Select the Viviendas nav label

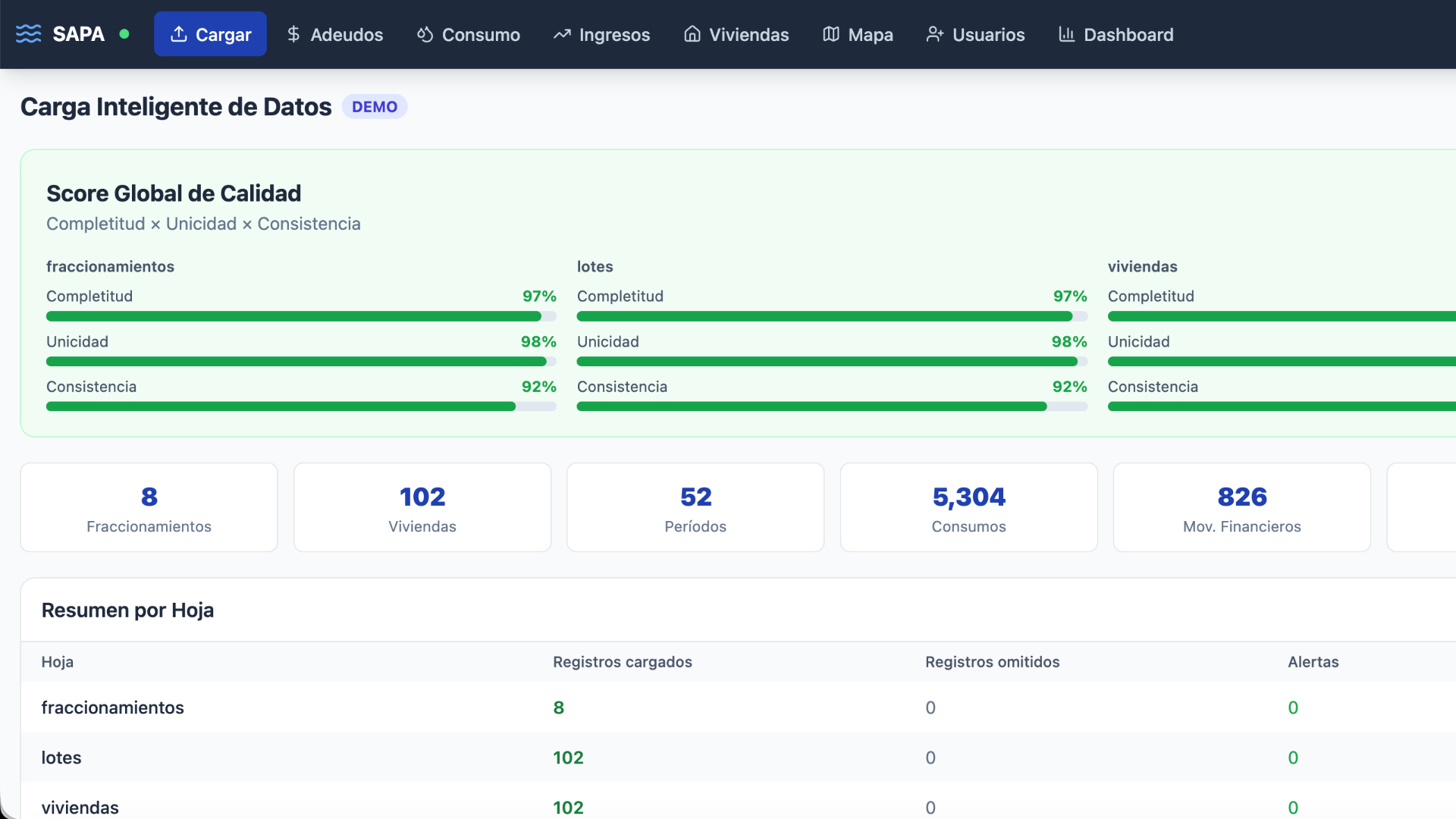(749, 35)
